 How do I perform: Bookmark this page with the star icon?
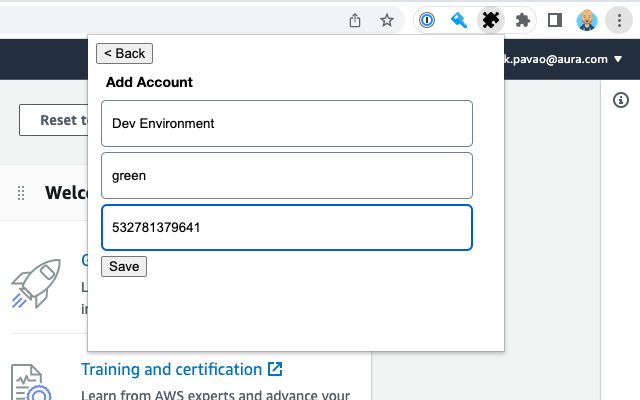[x=387, y=20]
